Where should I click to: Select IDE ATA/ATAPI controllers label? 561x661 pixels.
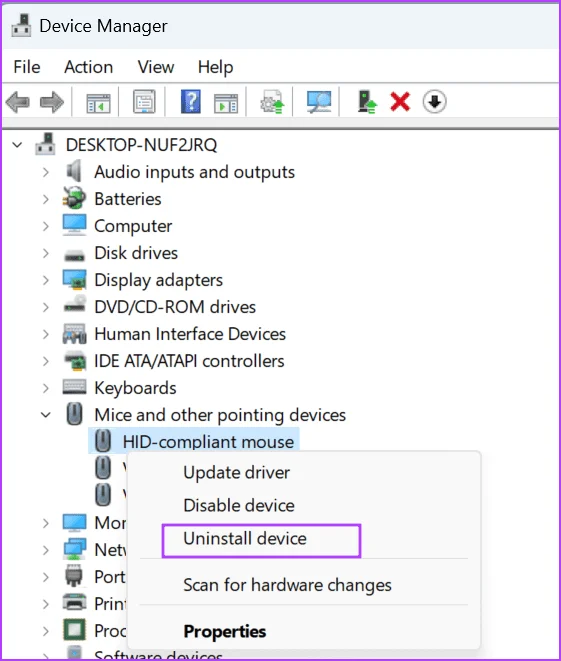click(x=189, y=361)
